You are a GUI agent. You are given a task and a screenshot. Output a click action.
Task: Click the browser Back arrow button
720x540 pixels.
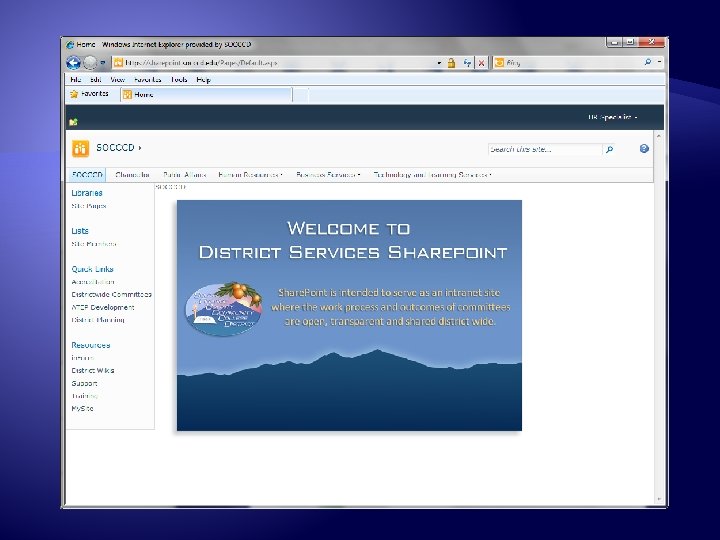point(73,62)
